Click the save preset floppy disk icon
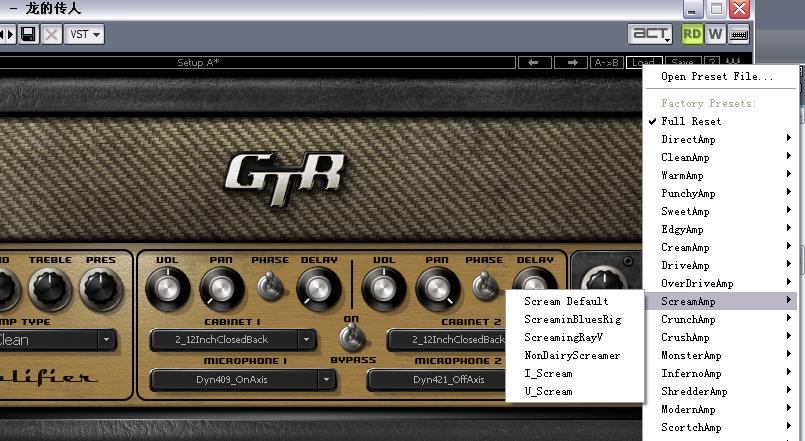Screen dimensions: 805x441 click(29, 35)
